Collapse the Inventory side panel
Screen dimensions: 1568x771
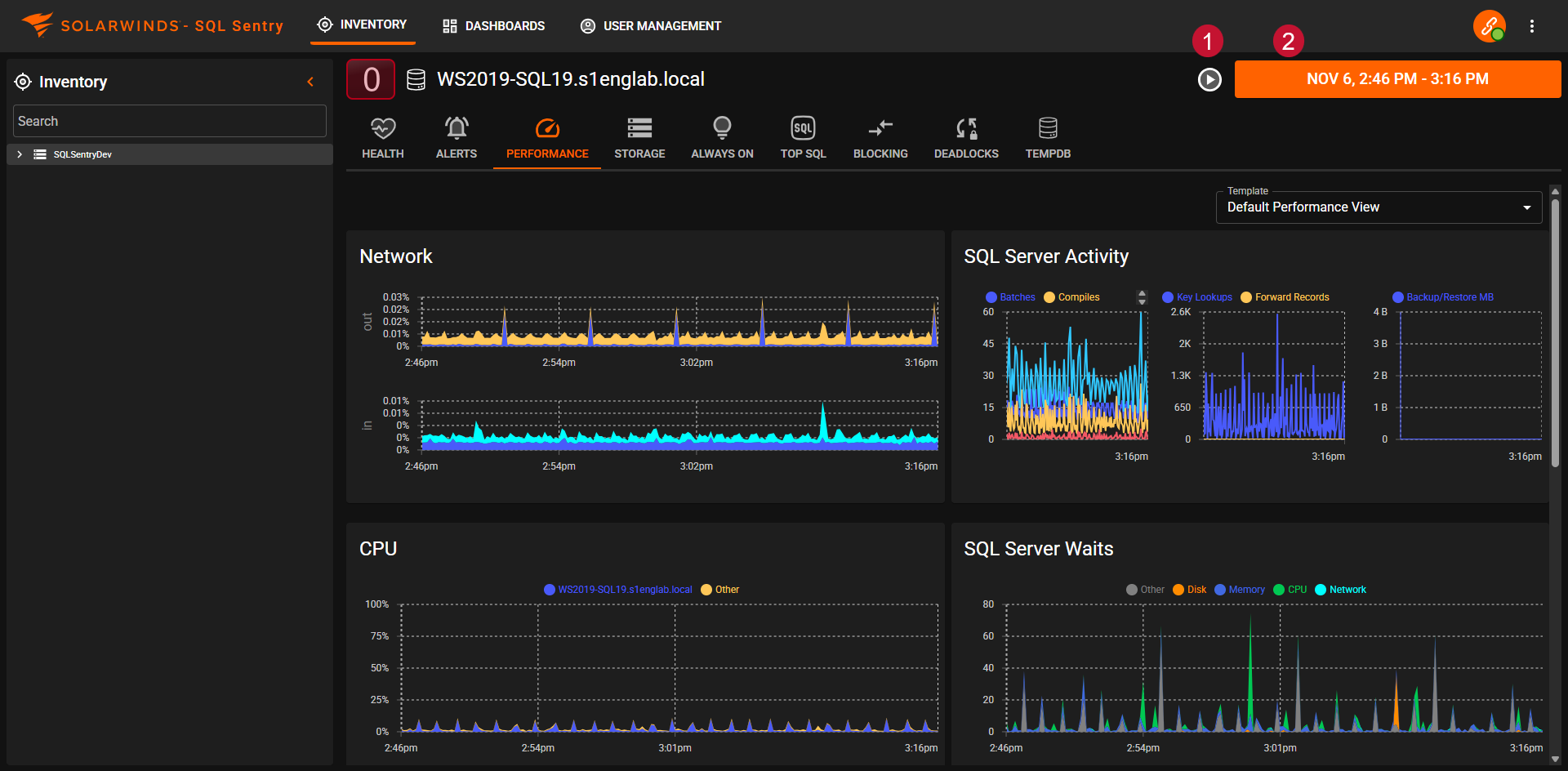coord(310,82)
